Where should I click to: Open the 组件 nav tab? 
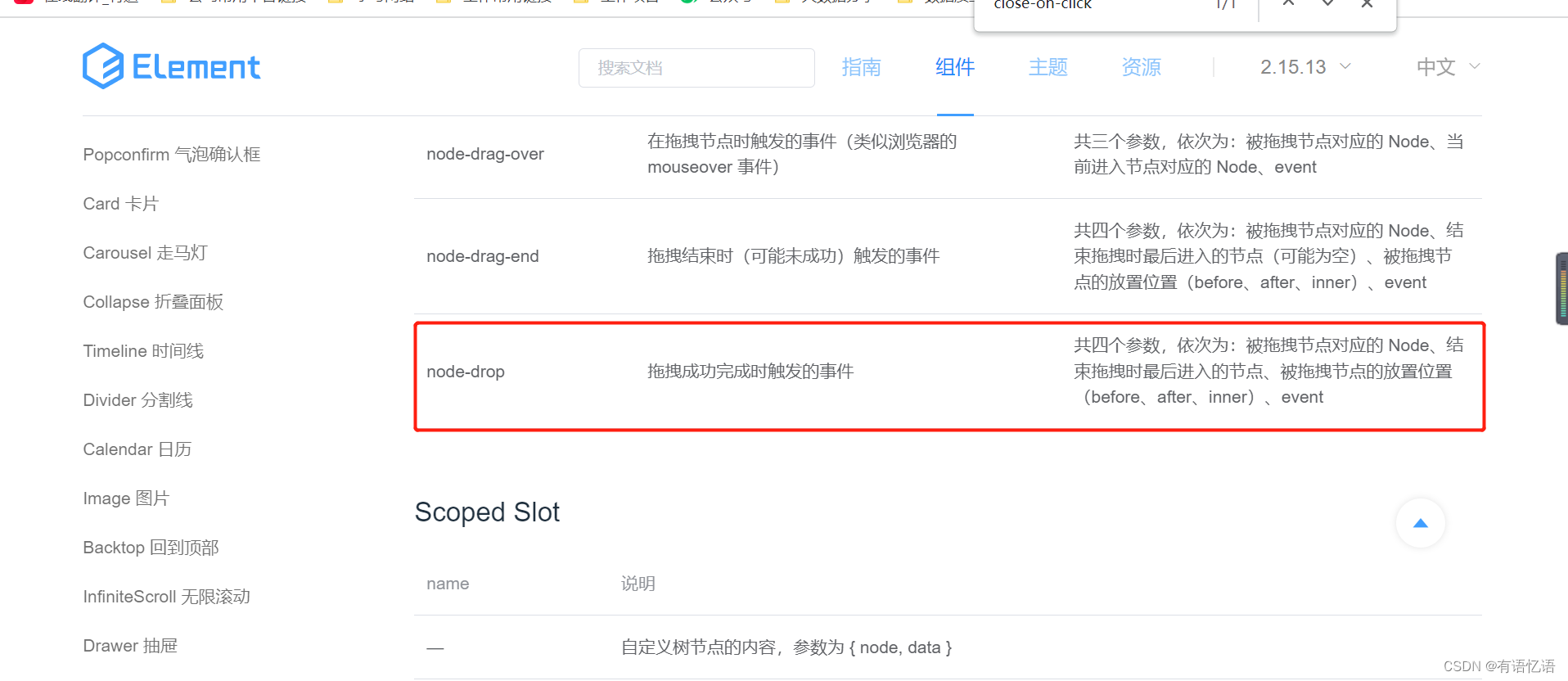coord(955,67)
